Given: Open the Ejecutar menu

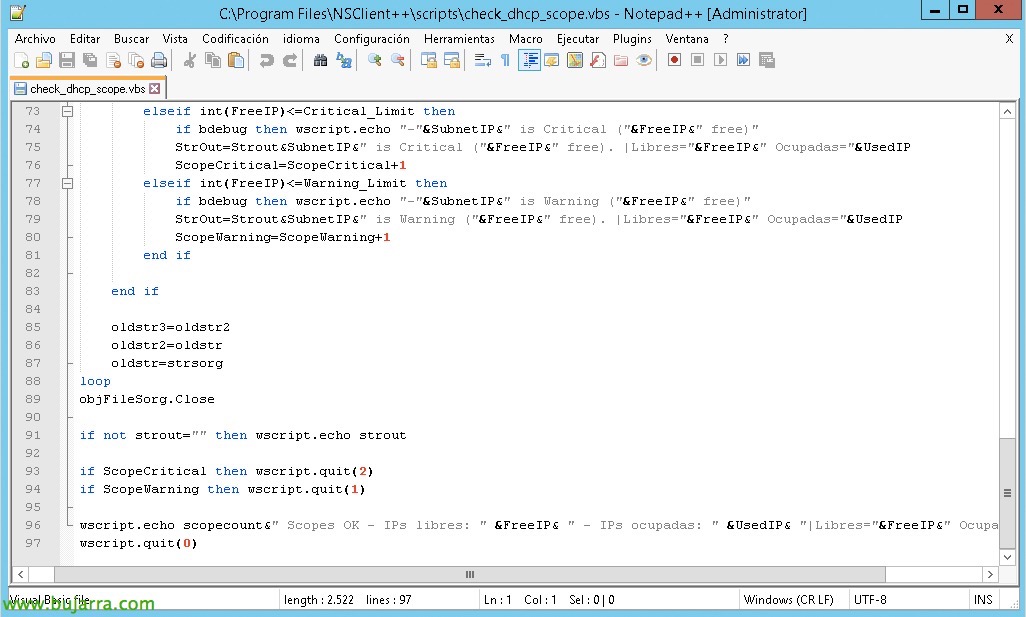Looking at the screenshot, I should pos(578,39).
